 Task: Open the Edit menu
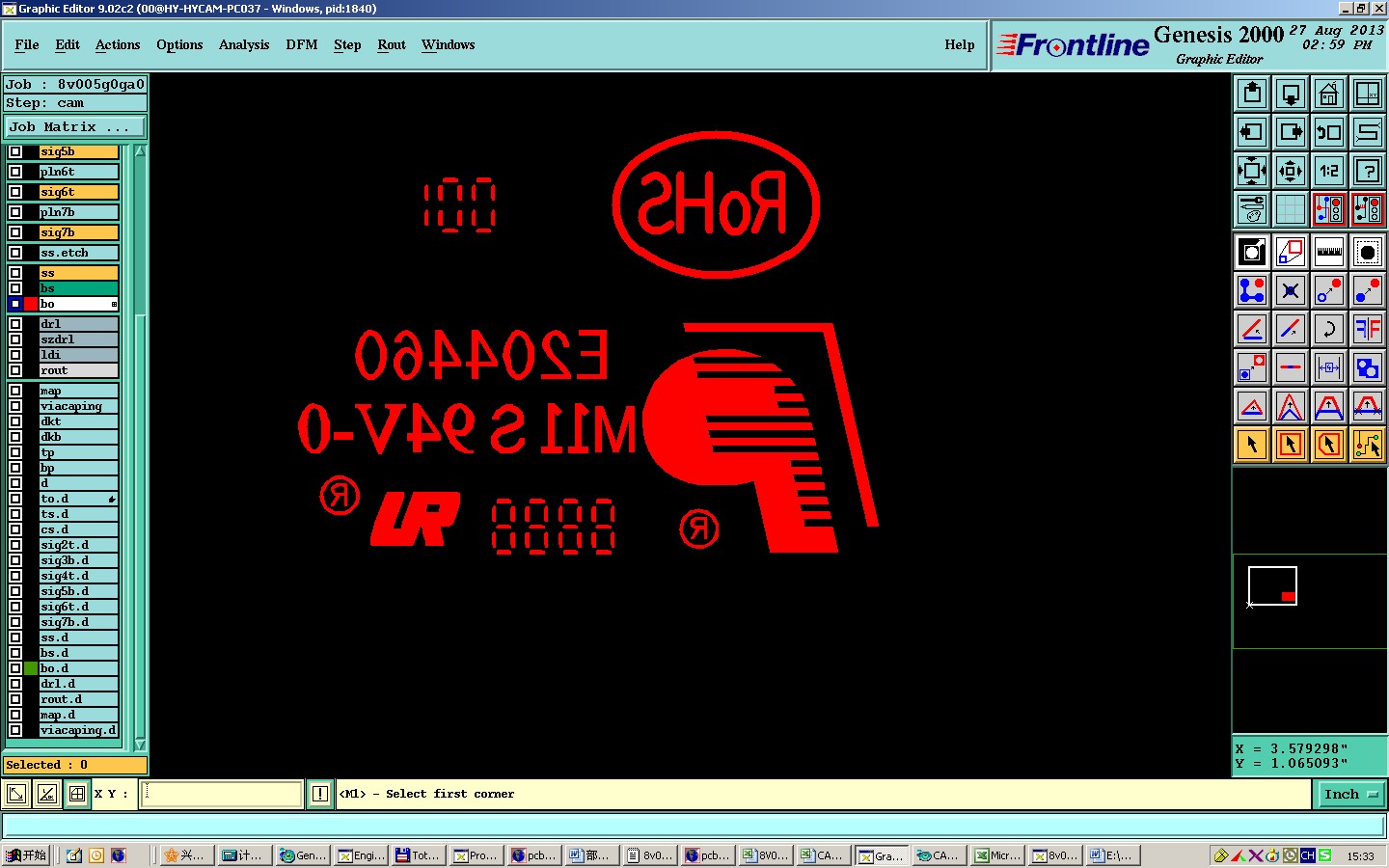pyautogui.click(x=68, y=45)
